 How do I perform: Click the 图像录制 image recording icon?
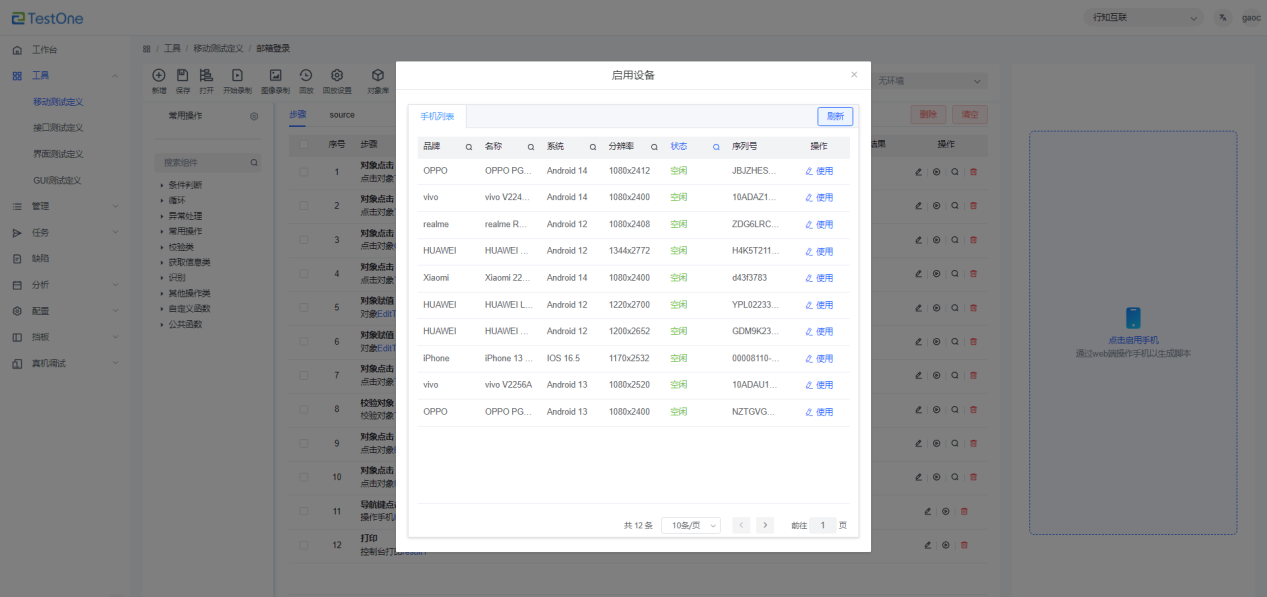(275, 75)
